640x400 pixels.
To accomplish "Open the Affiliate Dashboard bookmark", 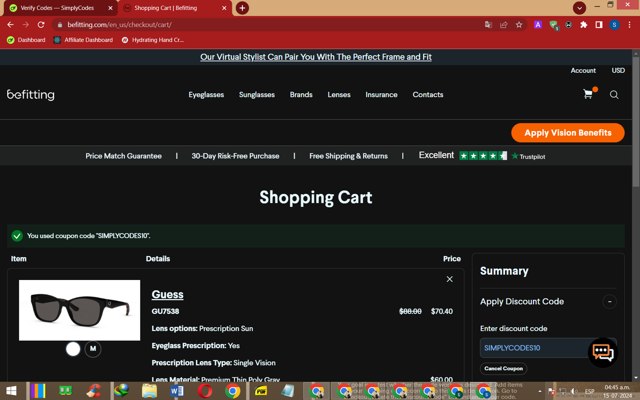I will point(83,40).
